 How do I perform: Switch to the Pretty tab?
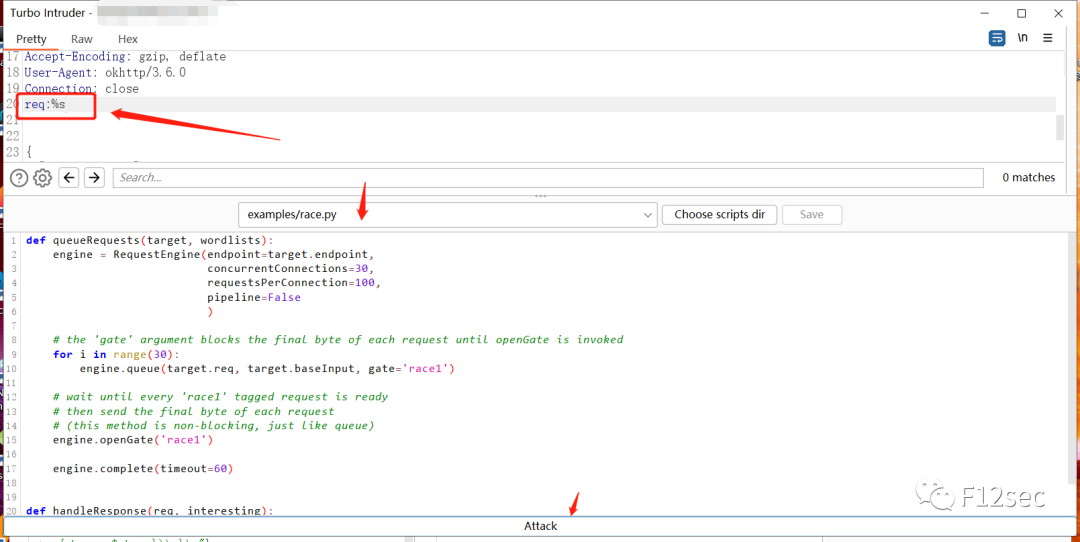pos(31,39)
